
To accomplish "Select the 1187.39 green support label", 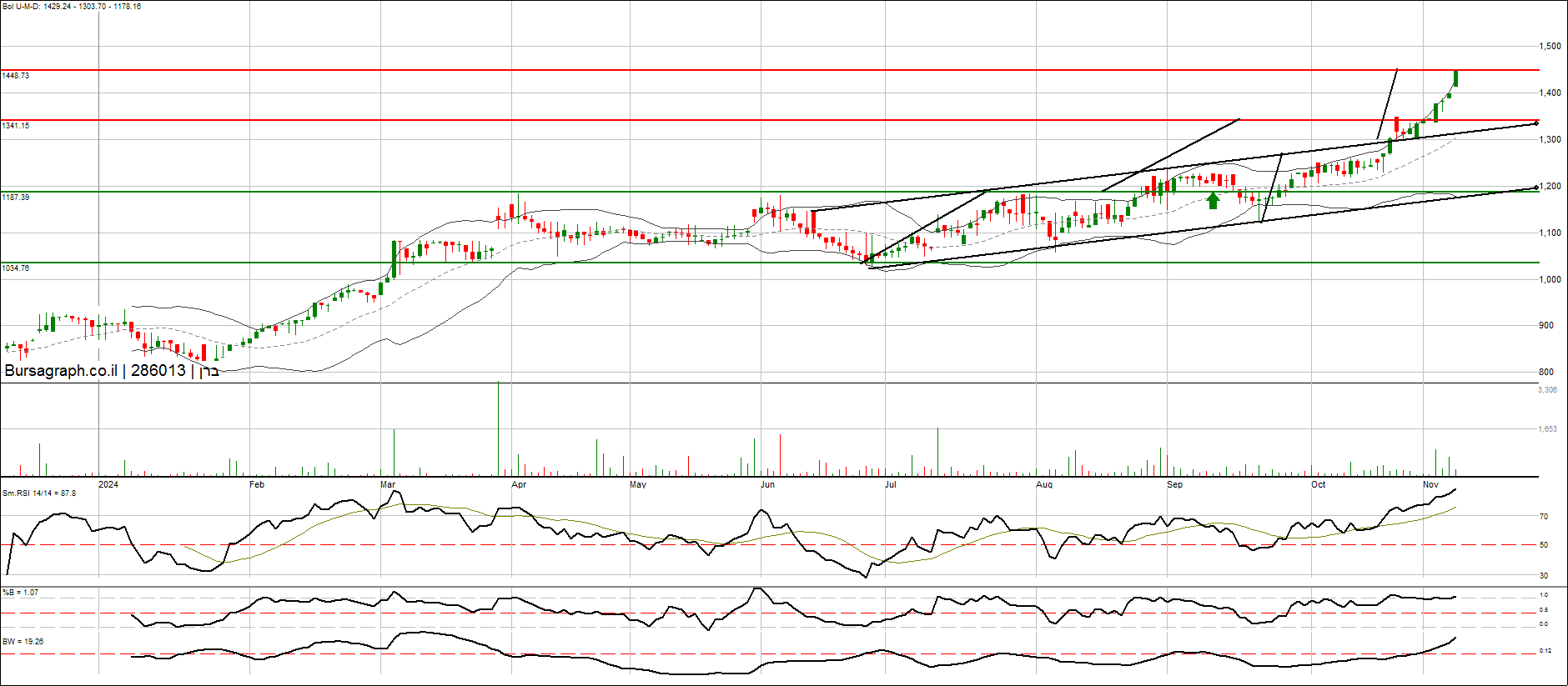I will (16, 198).
